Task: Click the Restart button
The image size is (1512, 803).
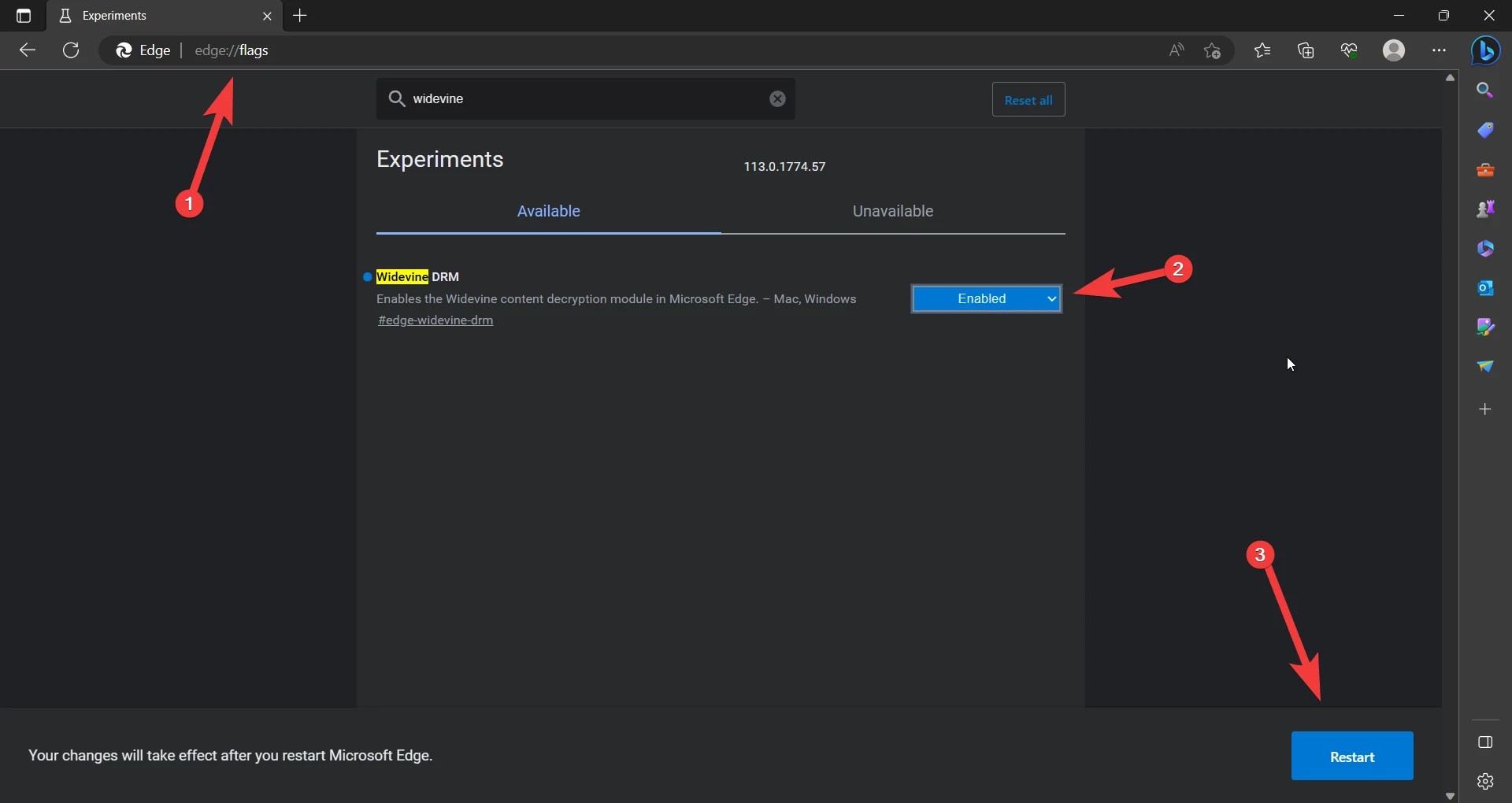Action: point(1352,756)
